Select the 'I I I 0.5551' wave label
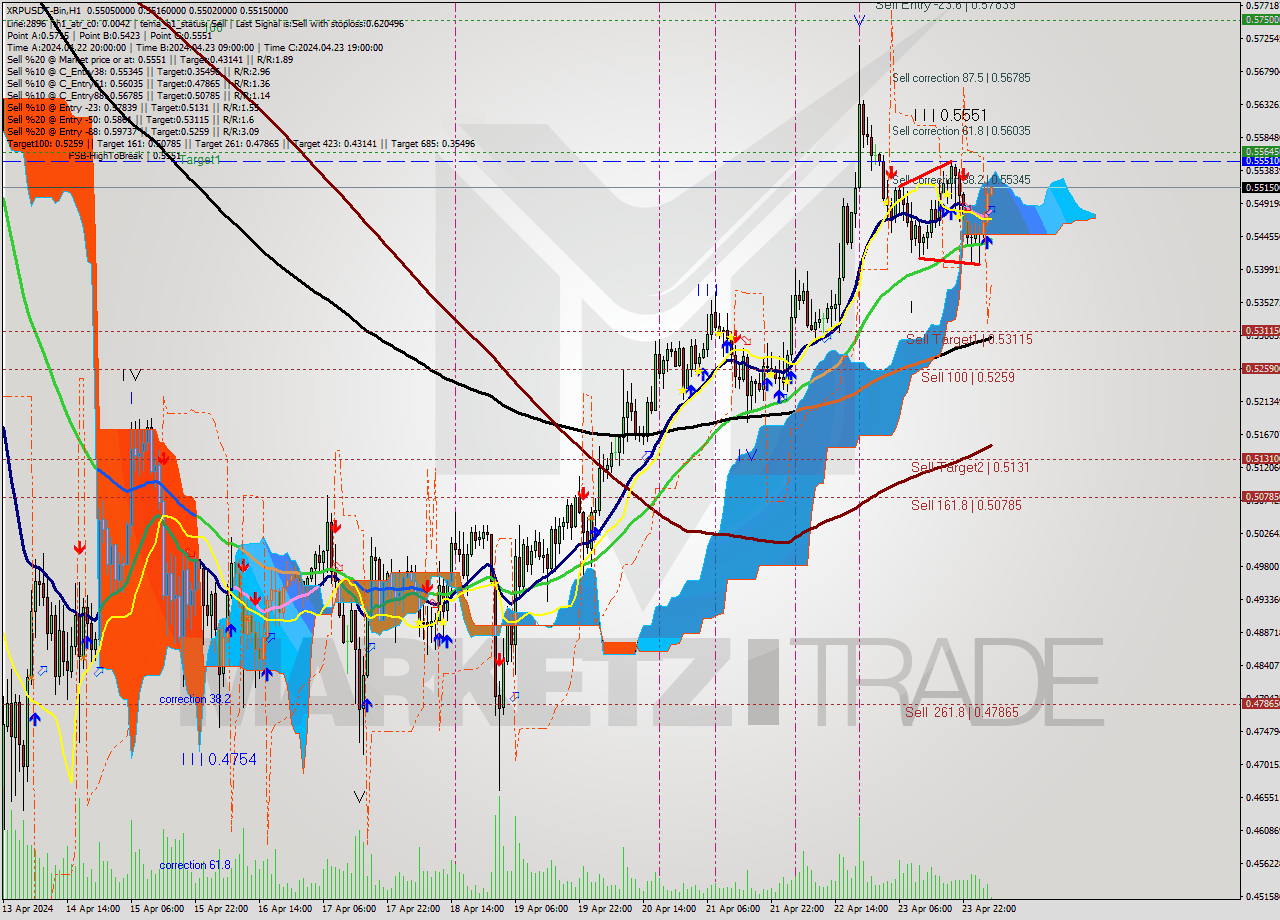 950,116
